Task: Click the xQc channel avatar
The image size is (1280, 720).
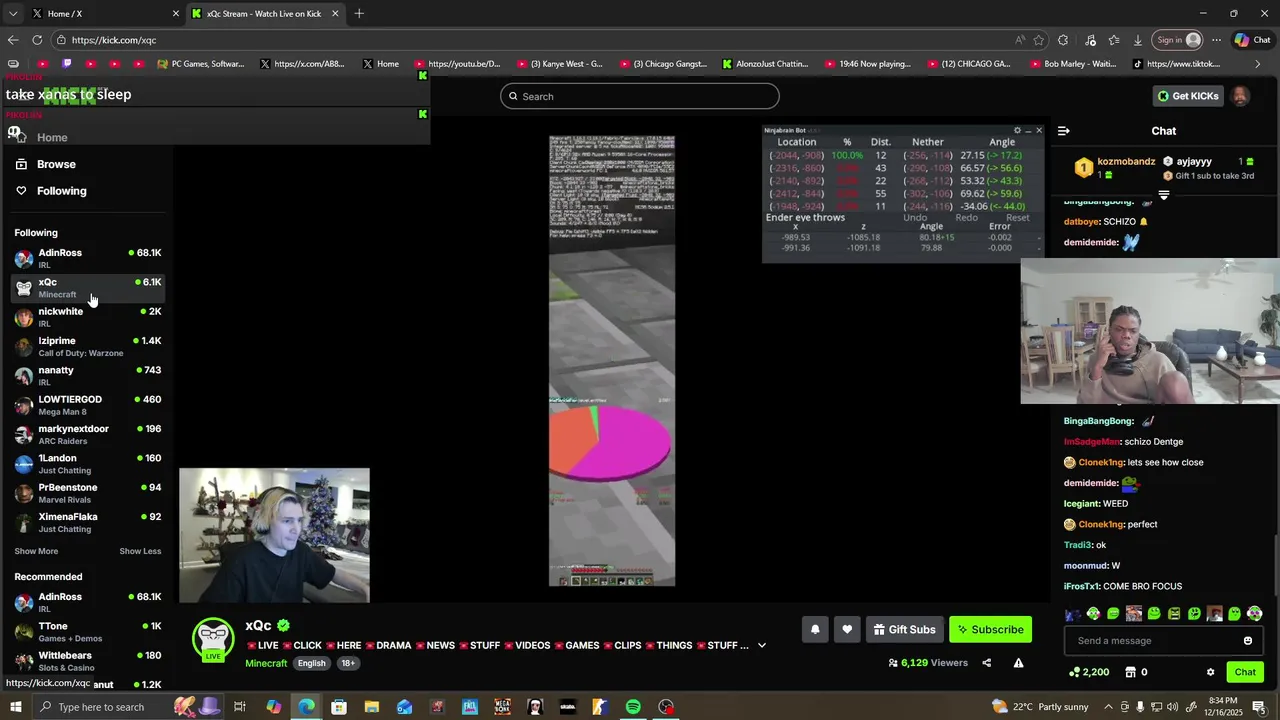Action: tap(213, 640)
